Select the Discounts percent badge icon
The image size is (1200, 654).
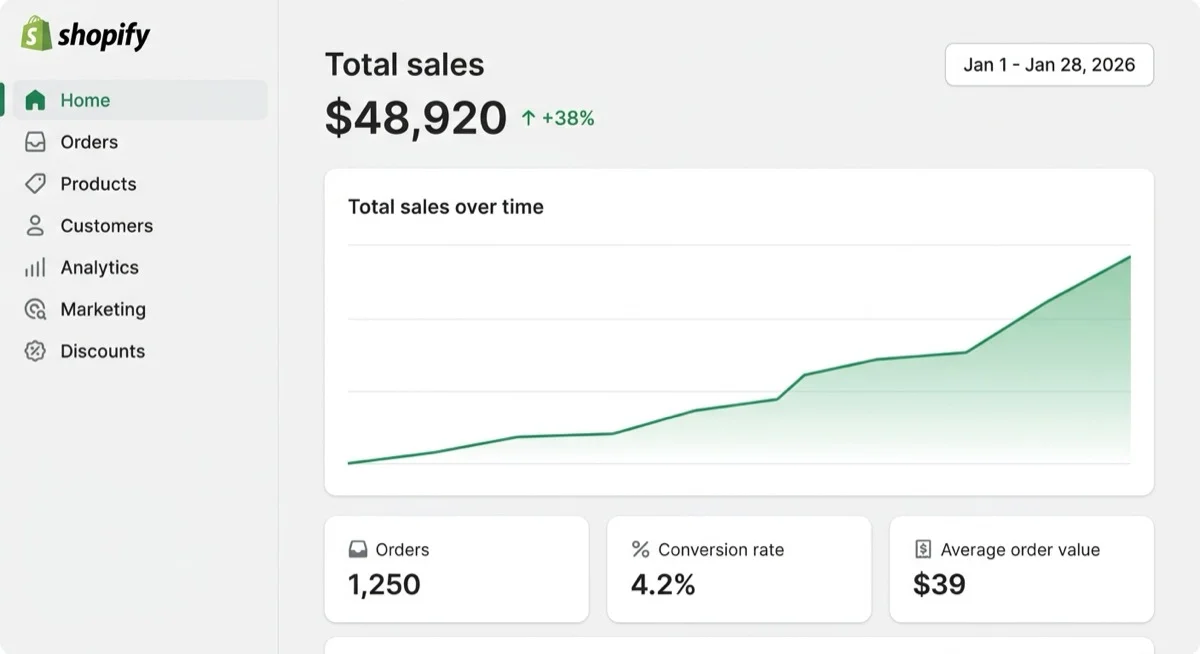35,351
